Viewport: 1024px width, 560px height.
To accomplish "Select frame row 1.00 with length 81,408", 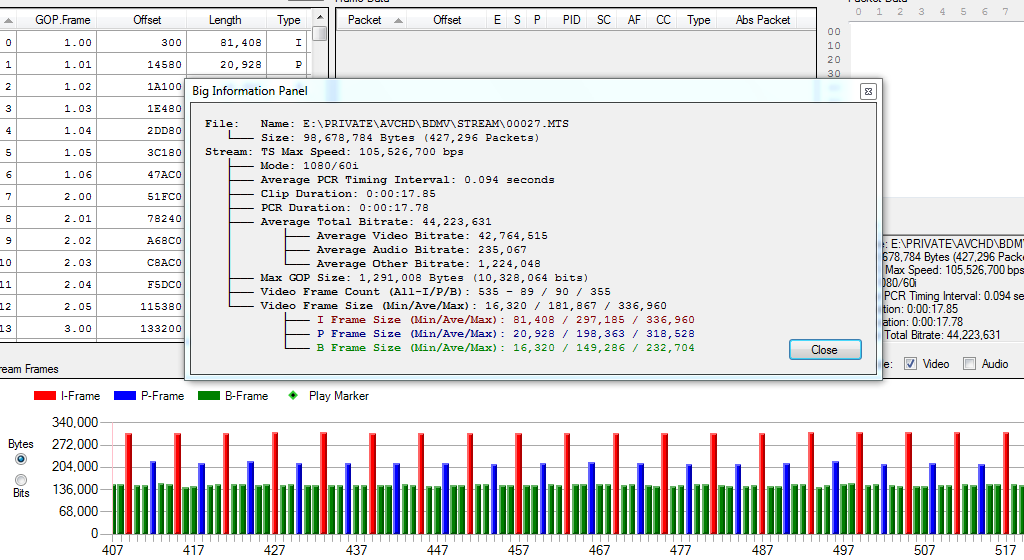I will tap(154, 42).
